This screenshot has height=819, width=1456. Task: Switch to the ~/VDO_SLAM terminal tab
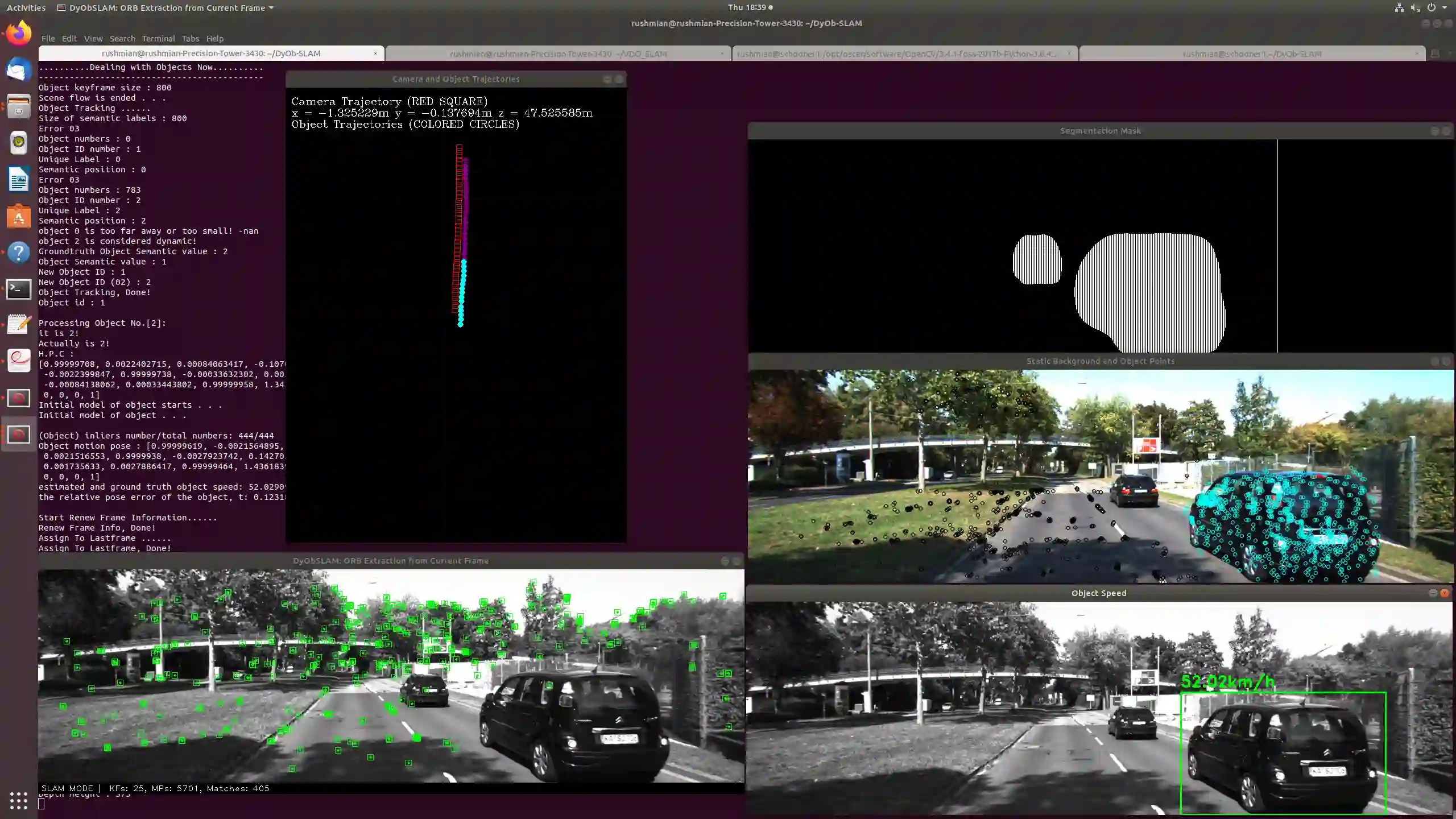[x=557, y=53]
